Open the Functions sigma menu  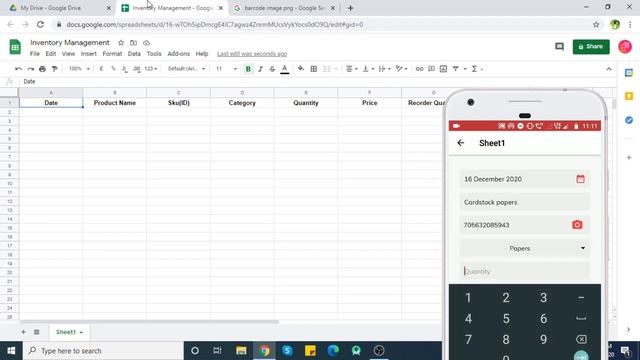(474, 69)
